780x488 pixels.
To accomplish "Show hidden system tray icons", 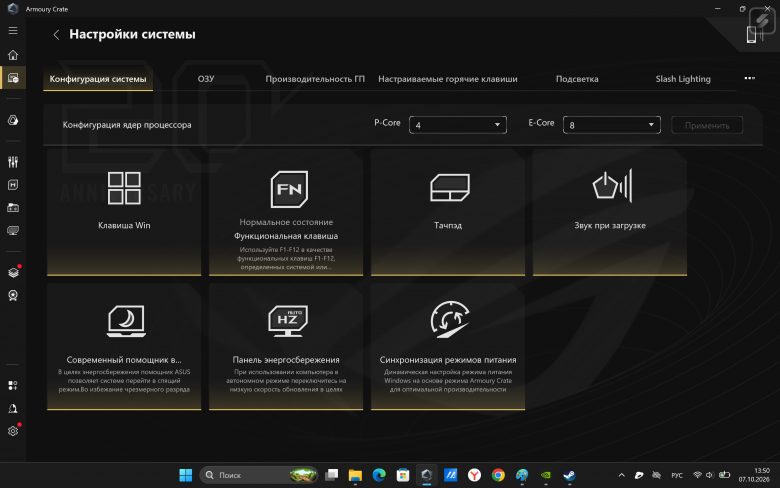I will 621,475.
